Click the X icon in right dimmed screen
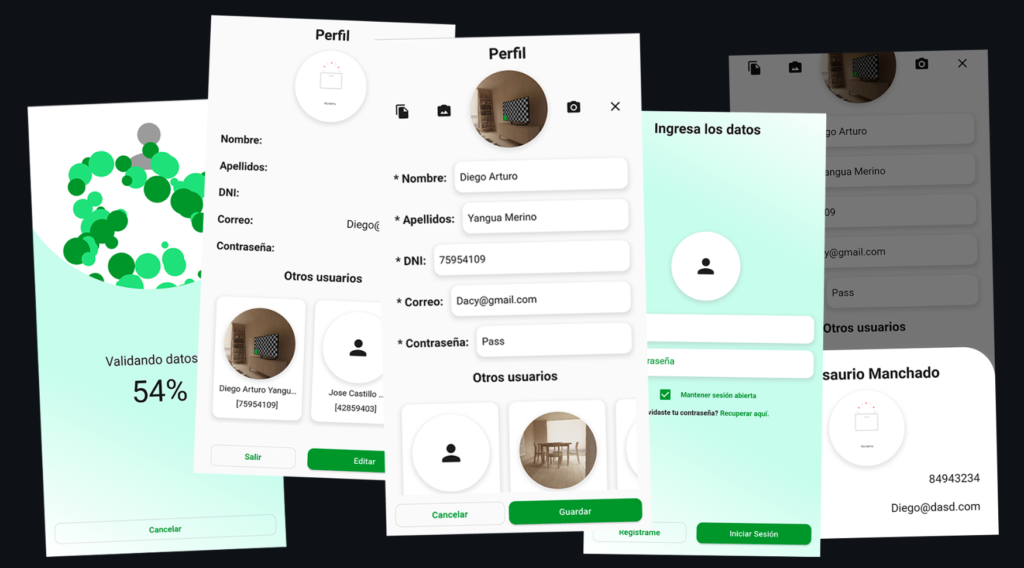The height and width of the screenshot is (568, 1024). click(x=963, y=63)
